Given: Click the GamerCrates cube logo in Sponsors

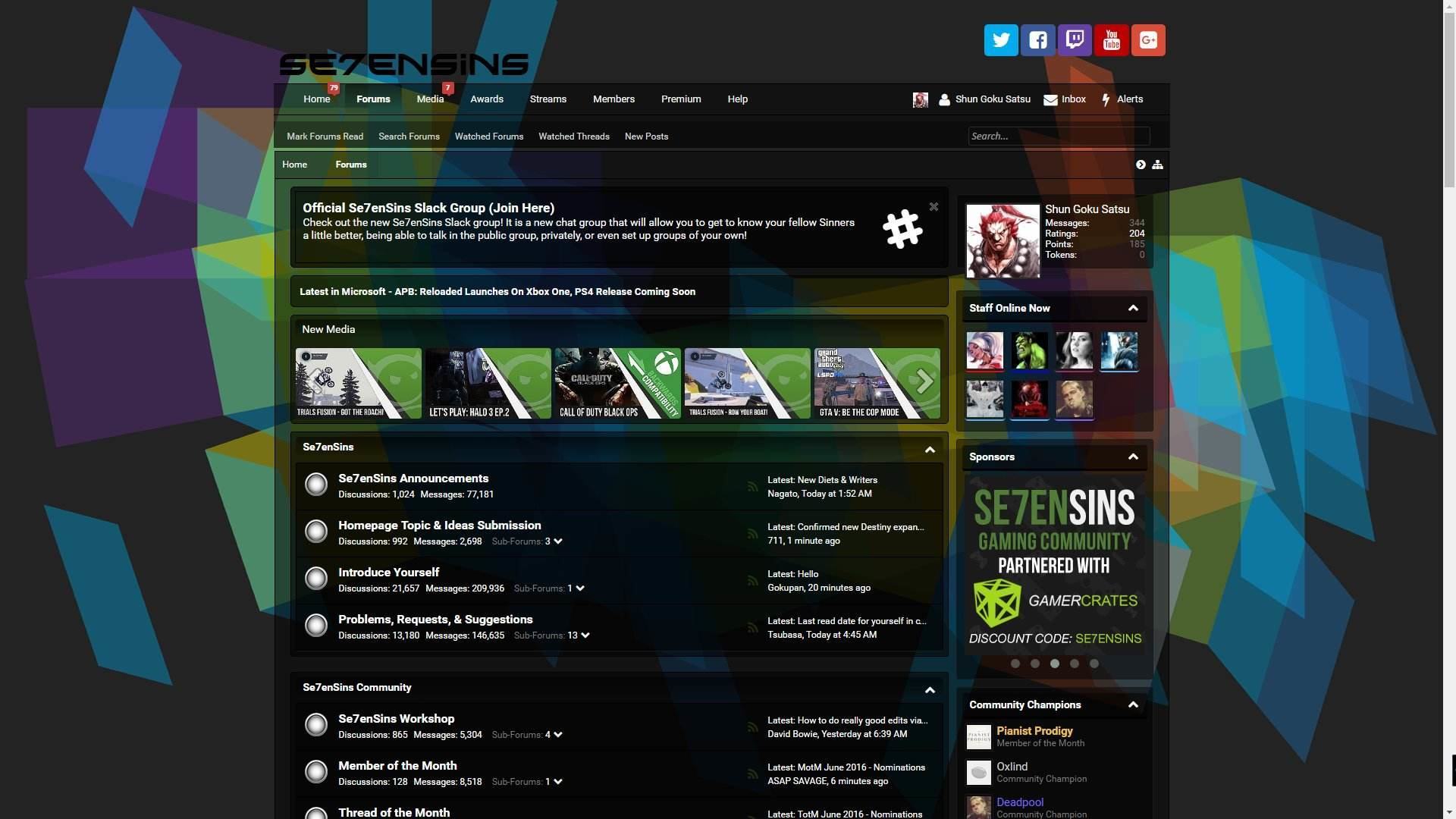Looking at the screenshot, I should pyautogui.click(x=997, y=603).
